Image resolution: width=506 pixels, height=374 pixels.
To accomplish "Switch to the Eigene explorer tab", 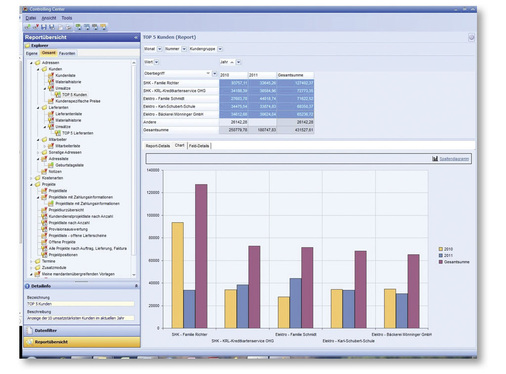I will (x=32, y=53).
